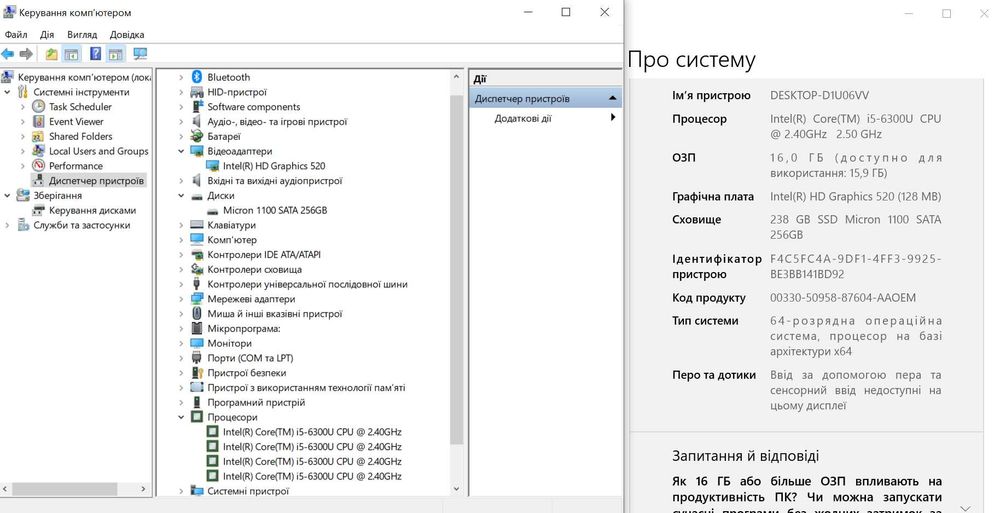This screenshot has height=513, width=1000.
Task: Select Програмний пристрій entry
Action: tap(256, 403)
